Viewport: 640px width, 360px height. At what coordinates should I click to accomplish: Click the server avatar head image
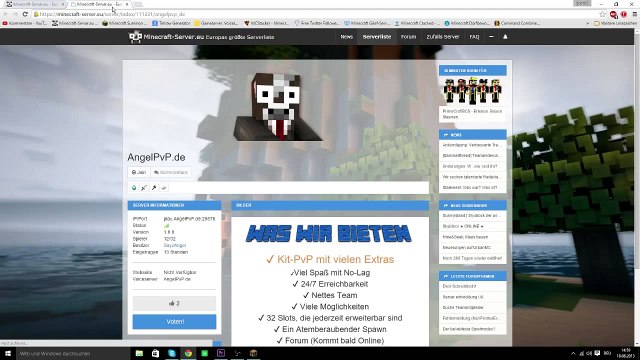click(x=278, y=107)
